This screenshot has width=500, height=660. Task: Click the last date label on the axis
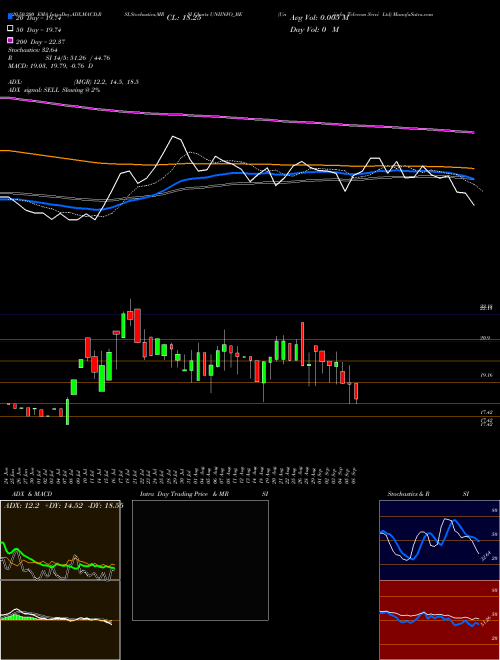point(356,476)
